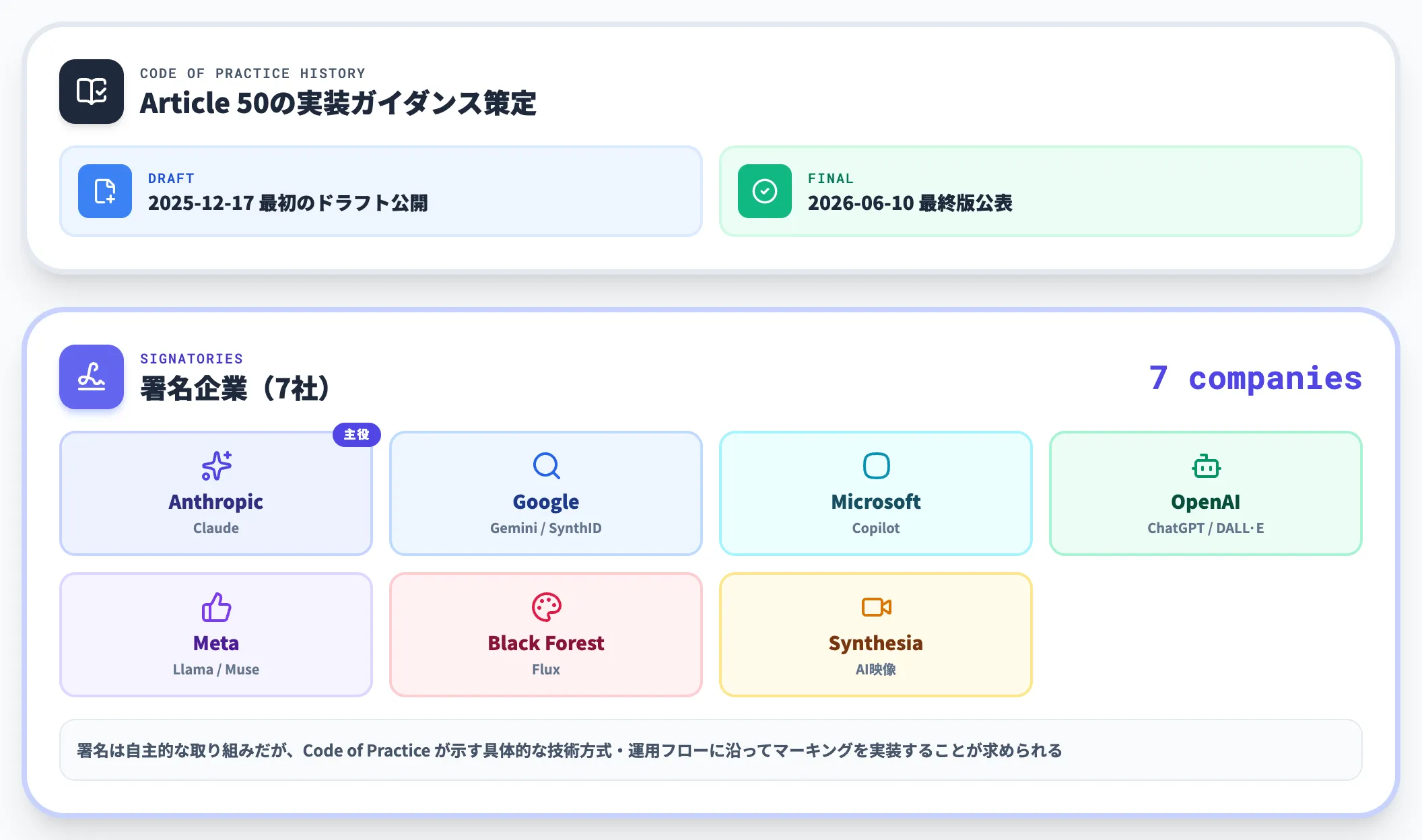Click the 'FINAL' label text
This screenshot has height=840, width=1422.
831,178
